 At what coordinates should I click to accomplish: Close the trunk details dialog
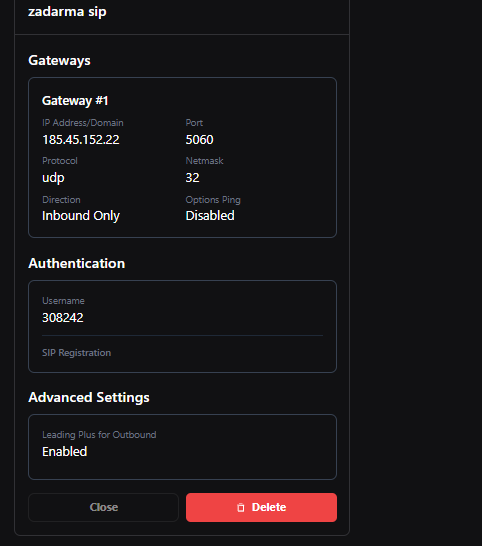click(103, 507)
